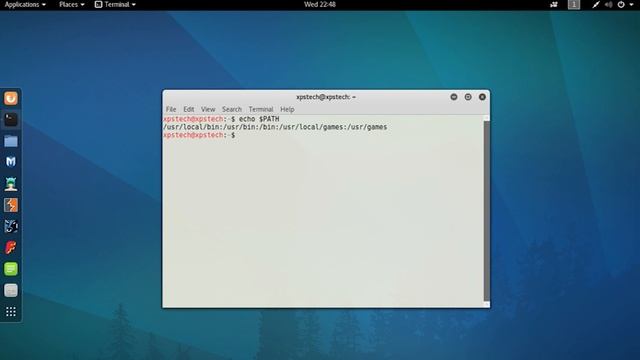Open the Applications menu in the top bar

click(x=25, y=4)
